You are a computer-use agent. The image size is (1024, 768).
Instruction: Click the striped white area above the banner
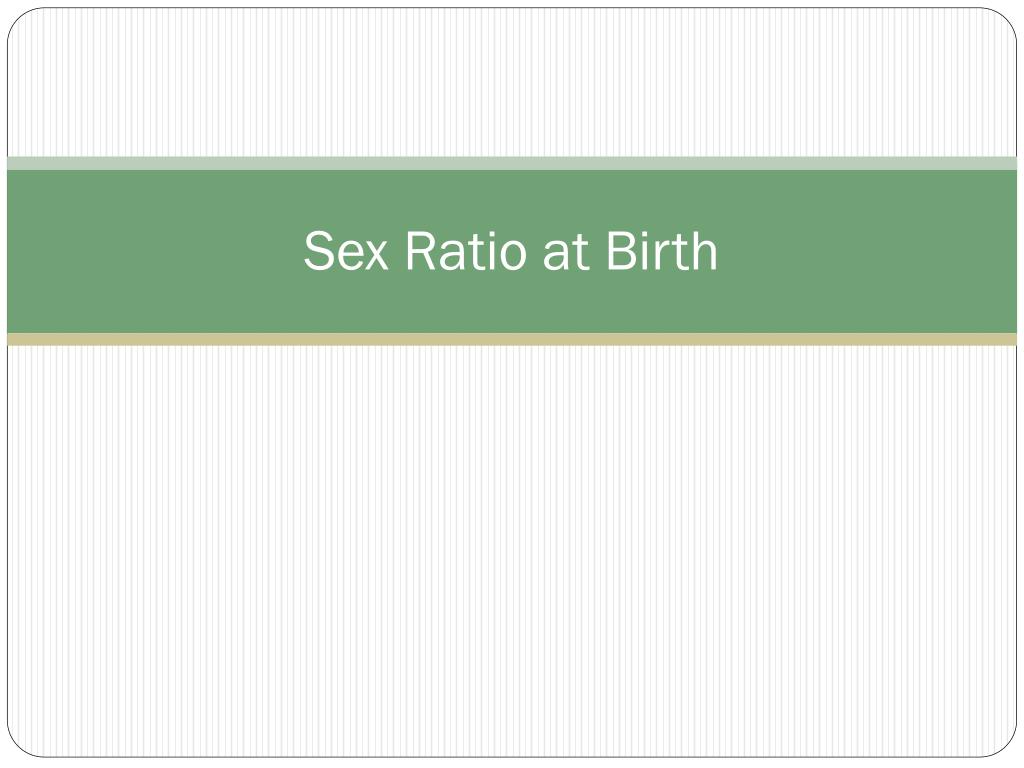pyautogui.click(x=512, y=82)
